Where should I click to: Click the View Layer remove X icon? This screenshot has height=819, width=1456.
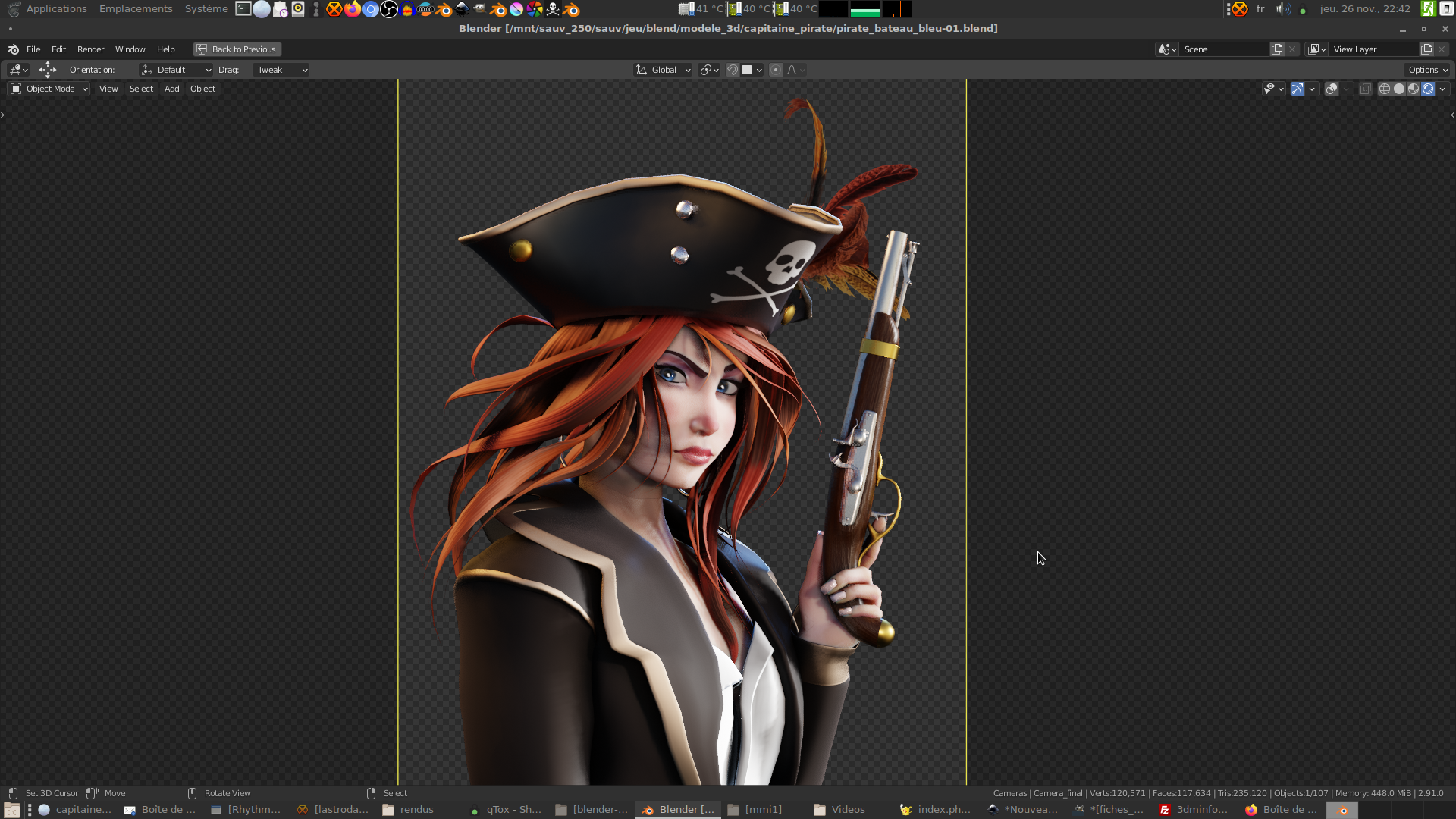1442,49
